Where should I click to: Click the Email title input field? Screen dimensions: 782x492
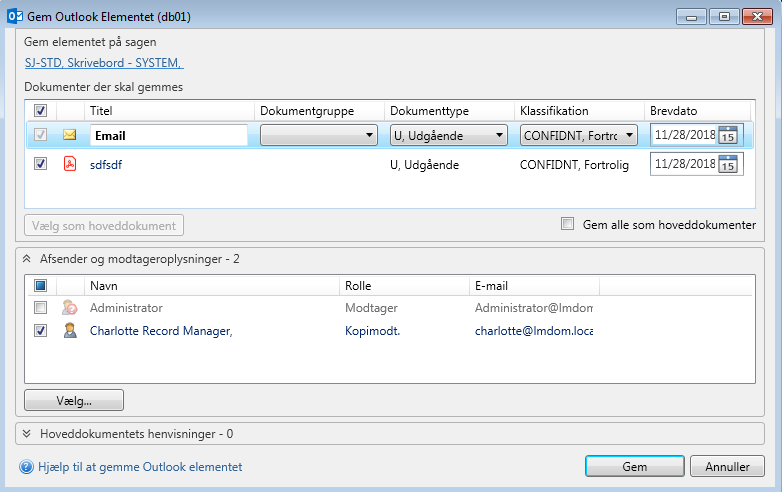tap(168, 136)
